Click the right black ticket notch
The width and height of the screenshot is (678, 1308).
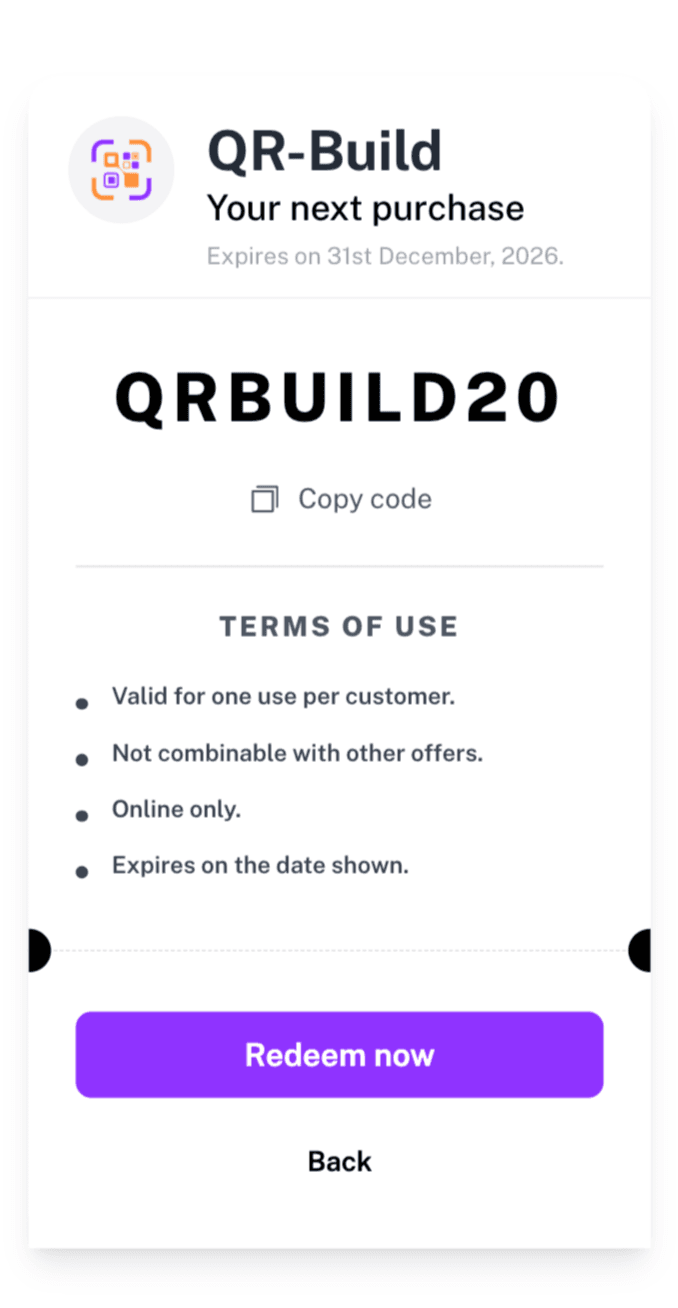pos(640,950)
